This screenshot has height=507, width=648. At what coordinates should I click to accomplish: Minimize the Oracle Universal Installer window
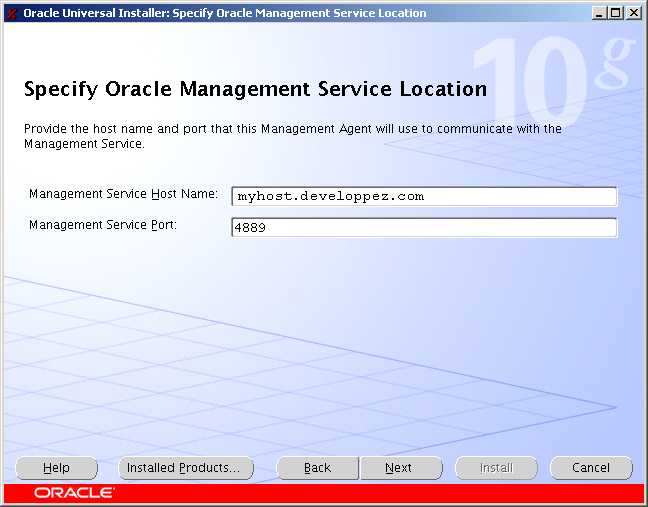click(599, 13)
